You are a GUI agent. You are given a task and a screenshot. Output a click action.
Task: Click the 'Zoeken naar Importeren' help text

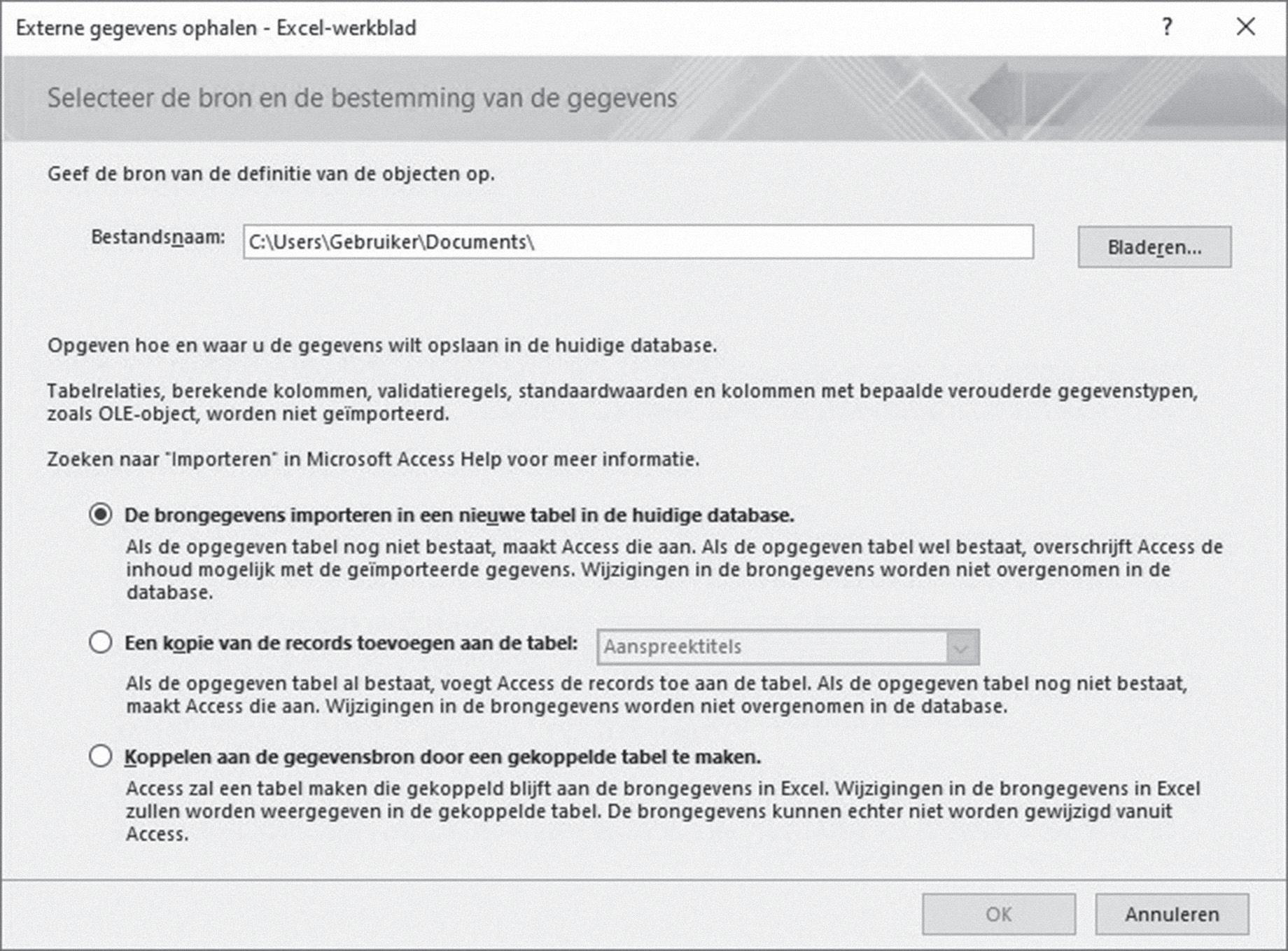point(373,459)
